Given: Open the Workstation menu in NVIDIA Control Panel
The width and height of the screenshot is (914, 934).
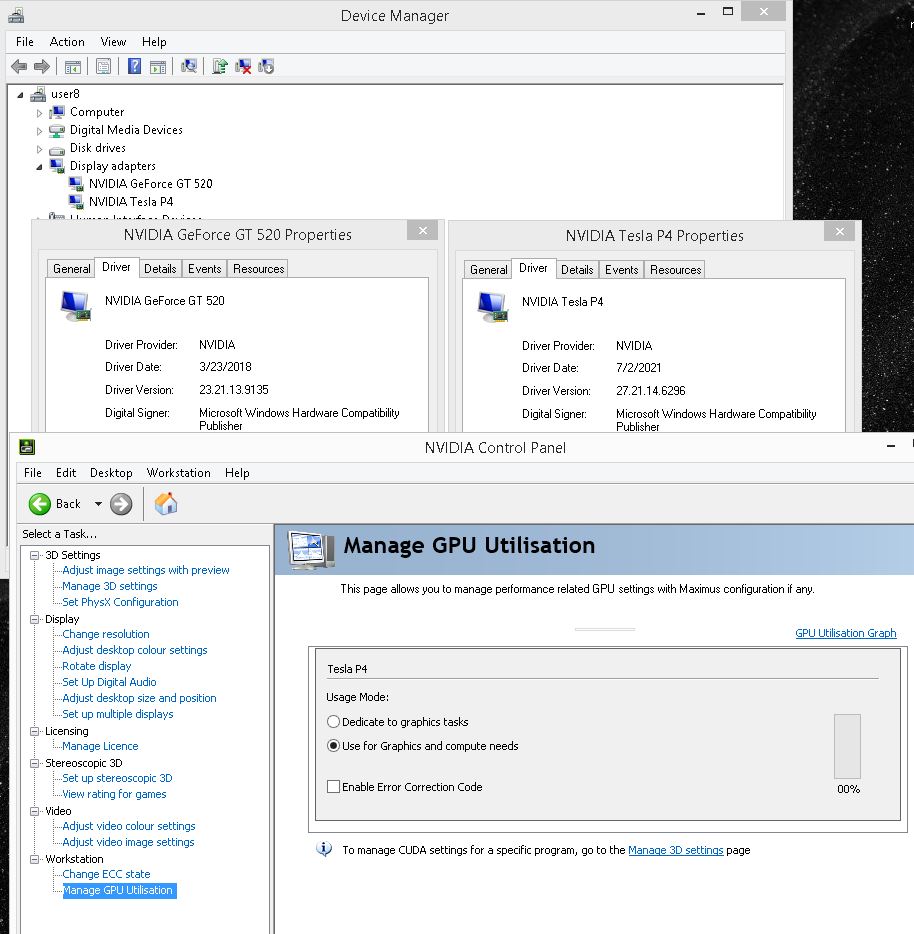Looking at the screenshot, I should pyautogui.click(x=178, y=473).
